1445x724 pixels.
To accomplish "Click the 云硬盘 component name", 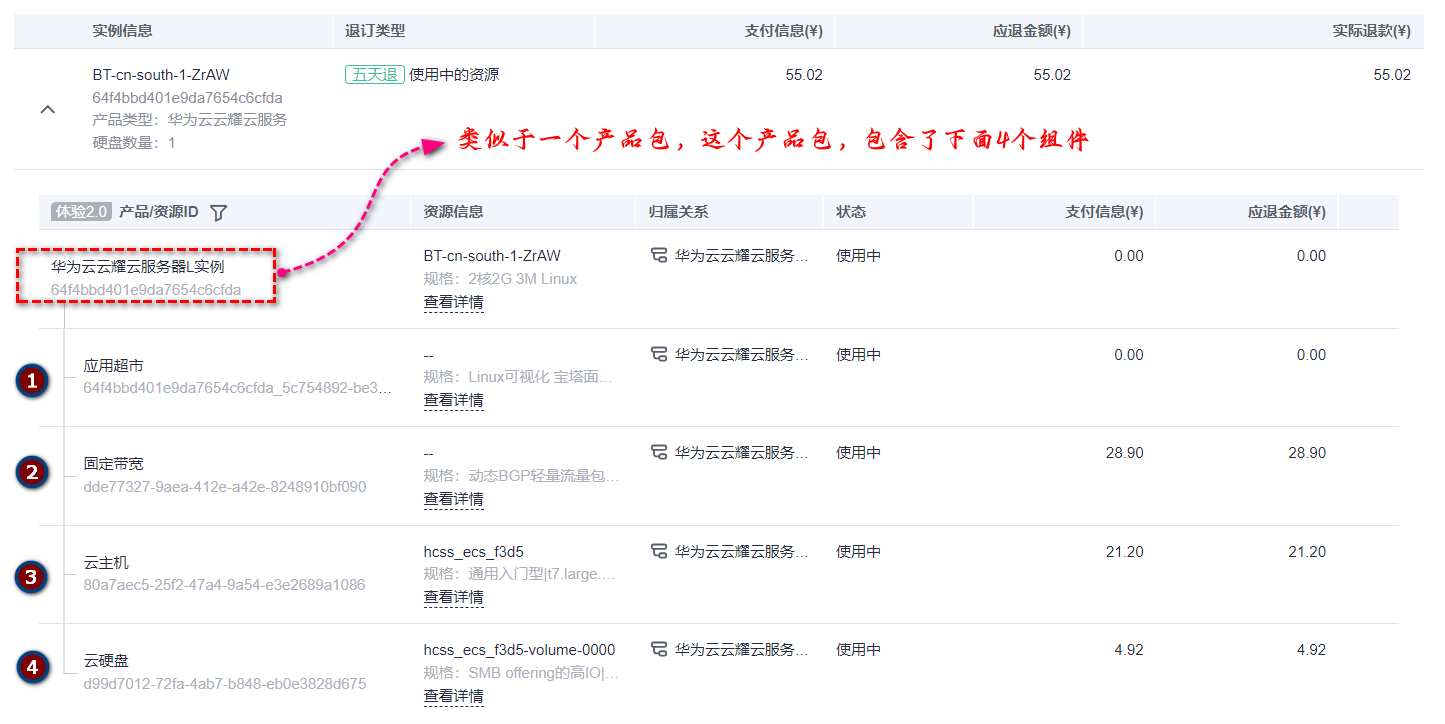I will coord(106,661).
